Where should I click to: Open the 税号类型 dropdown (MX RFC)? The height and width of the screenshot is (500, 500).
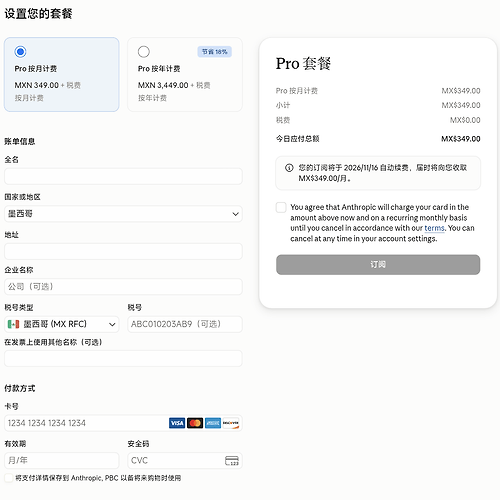pos(62,324)
